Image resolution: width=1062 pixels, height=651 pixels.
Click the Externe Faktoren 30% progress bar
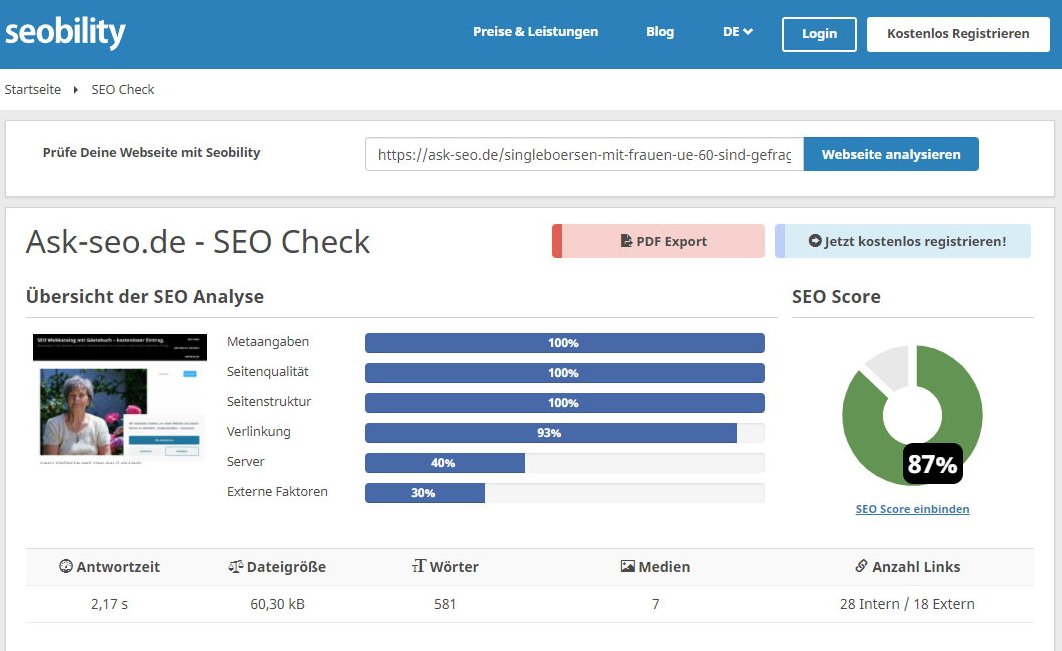[565, 492]
